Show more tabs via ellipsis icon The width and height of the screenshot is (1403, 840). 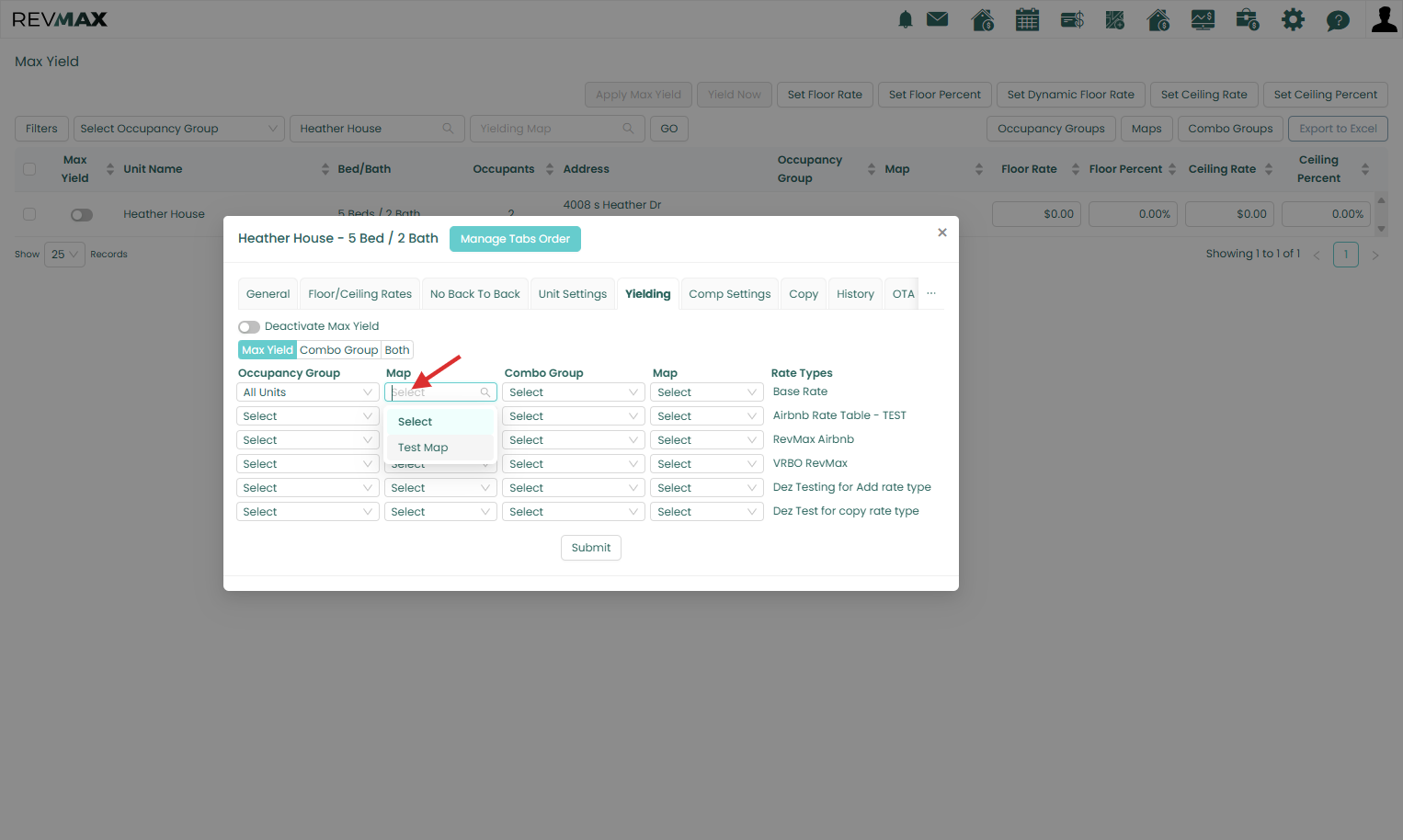click(931, 293)
